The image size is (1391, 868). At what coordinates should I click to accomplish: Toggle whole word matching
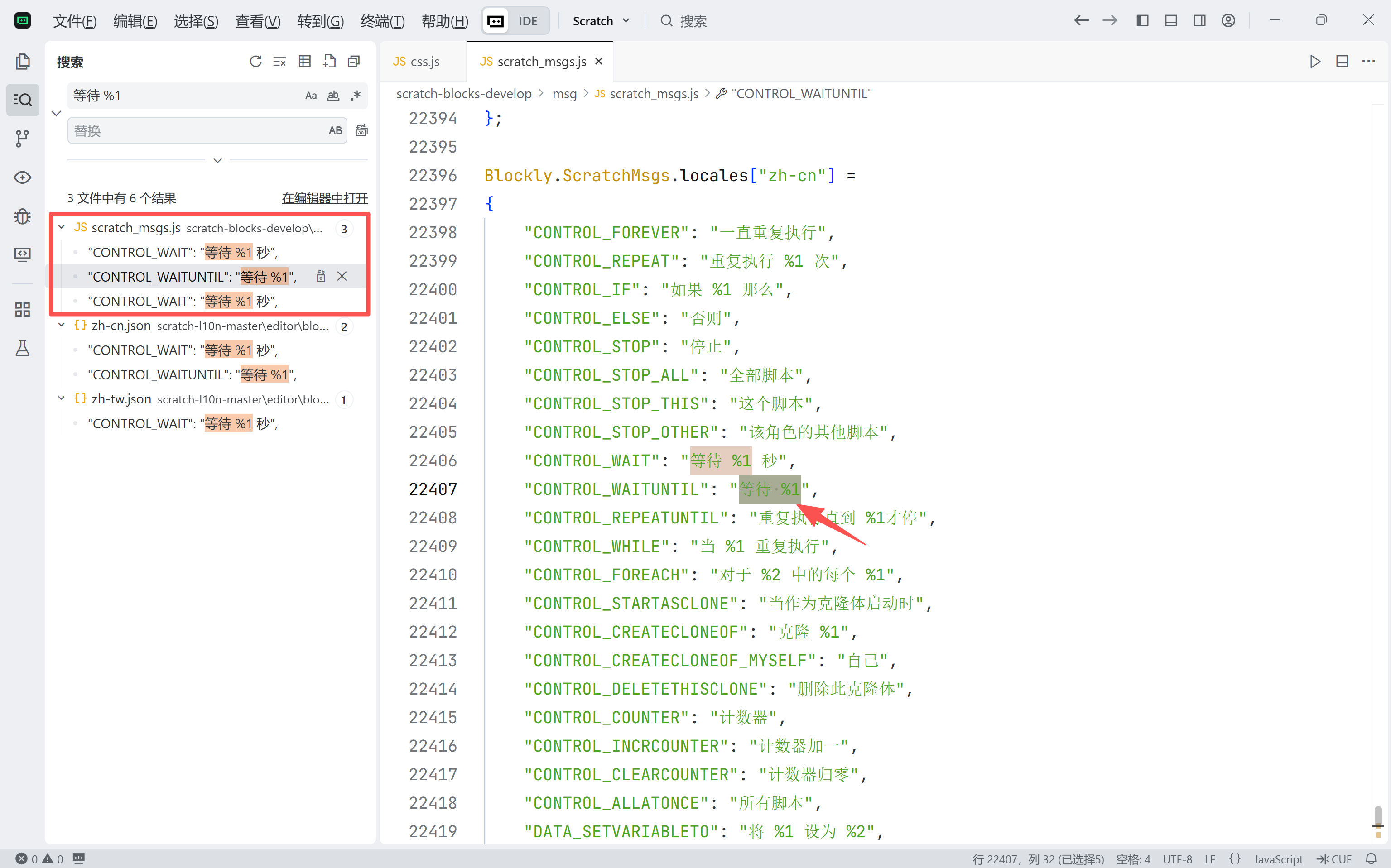(x=333, y=95)
